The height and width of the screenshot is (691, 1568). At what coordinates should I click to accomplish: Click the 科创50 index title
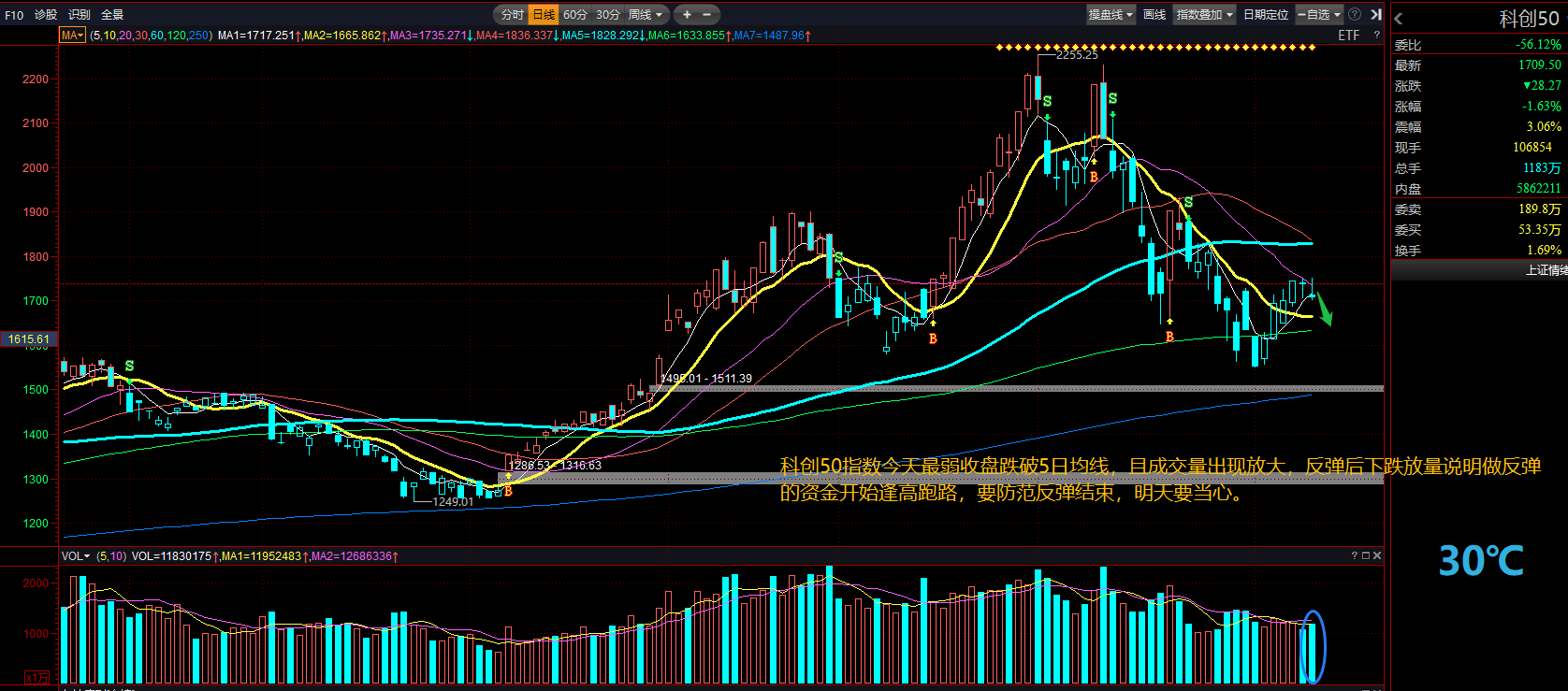coord(1530,19)
